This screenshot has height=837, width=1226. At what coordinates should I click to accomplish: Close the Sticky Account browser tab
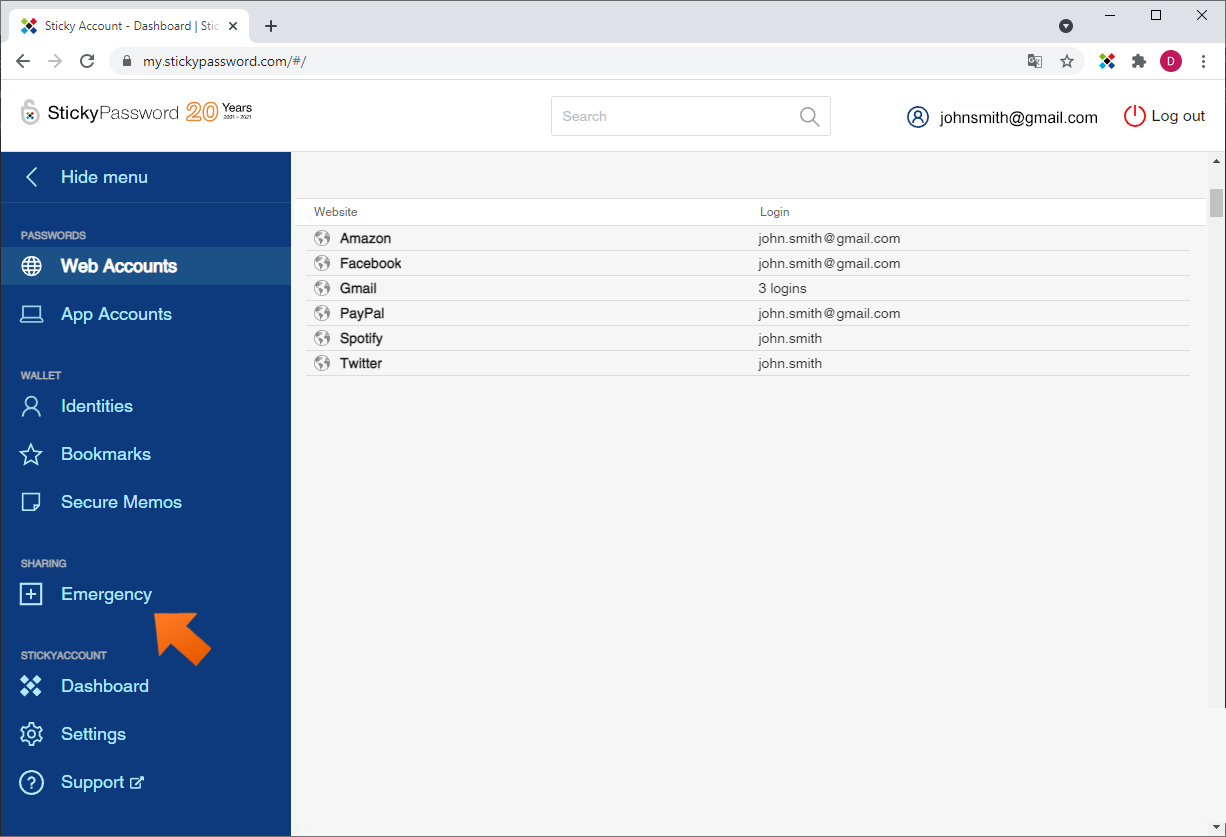(x=232, y=26)
